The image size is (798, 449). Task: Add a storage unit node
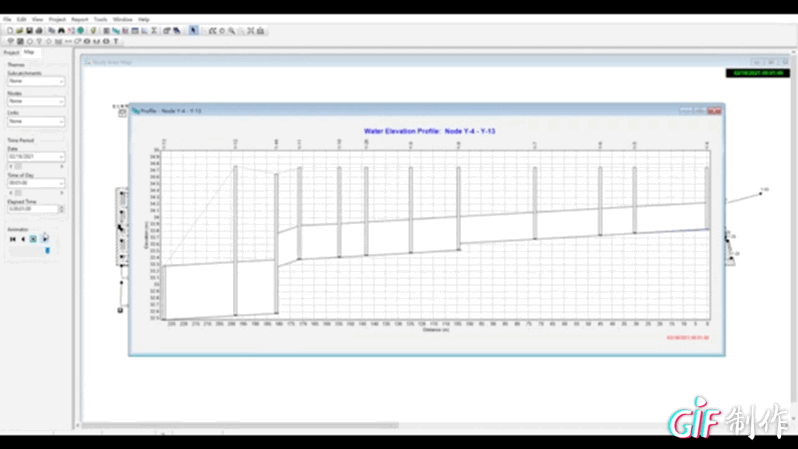pyautogui.click(x=59, y=41)
